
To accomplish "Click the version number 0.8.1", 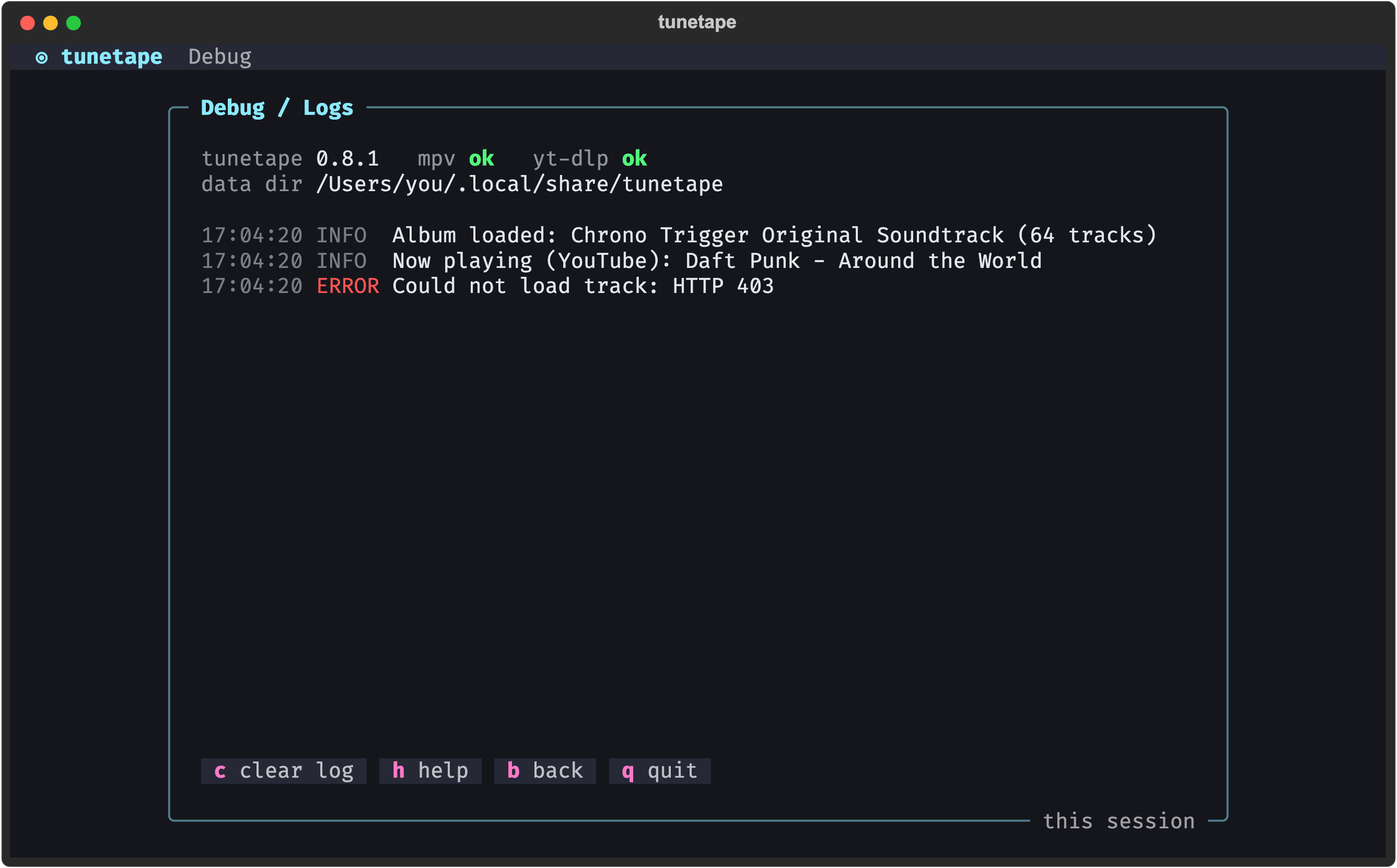I will [x=347, y=158].
